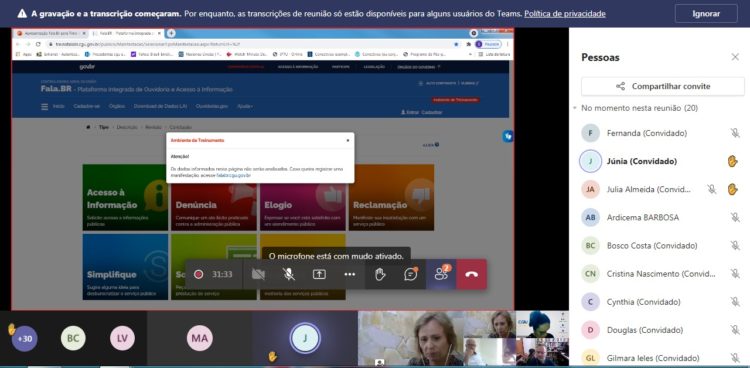The image size is (750, 368).
Task: Toggle the camera off icon in the meeting toolbar
Action: pos(258,274)
